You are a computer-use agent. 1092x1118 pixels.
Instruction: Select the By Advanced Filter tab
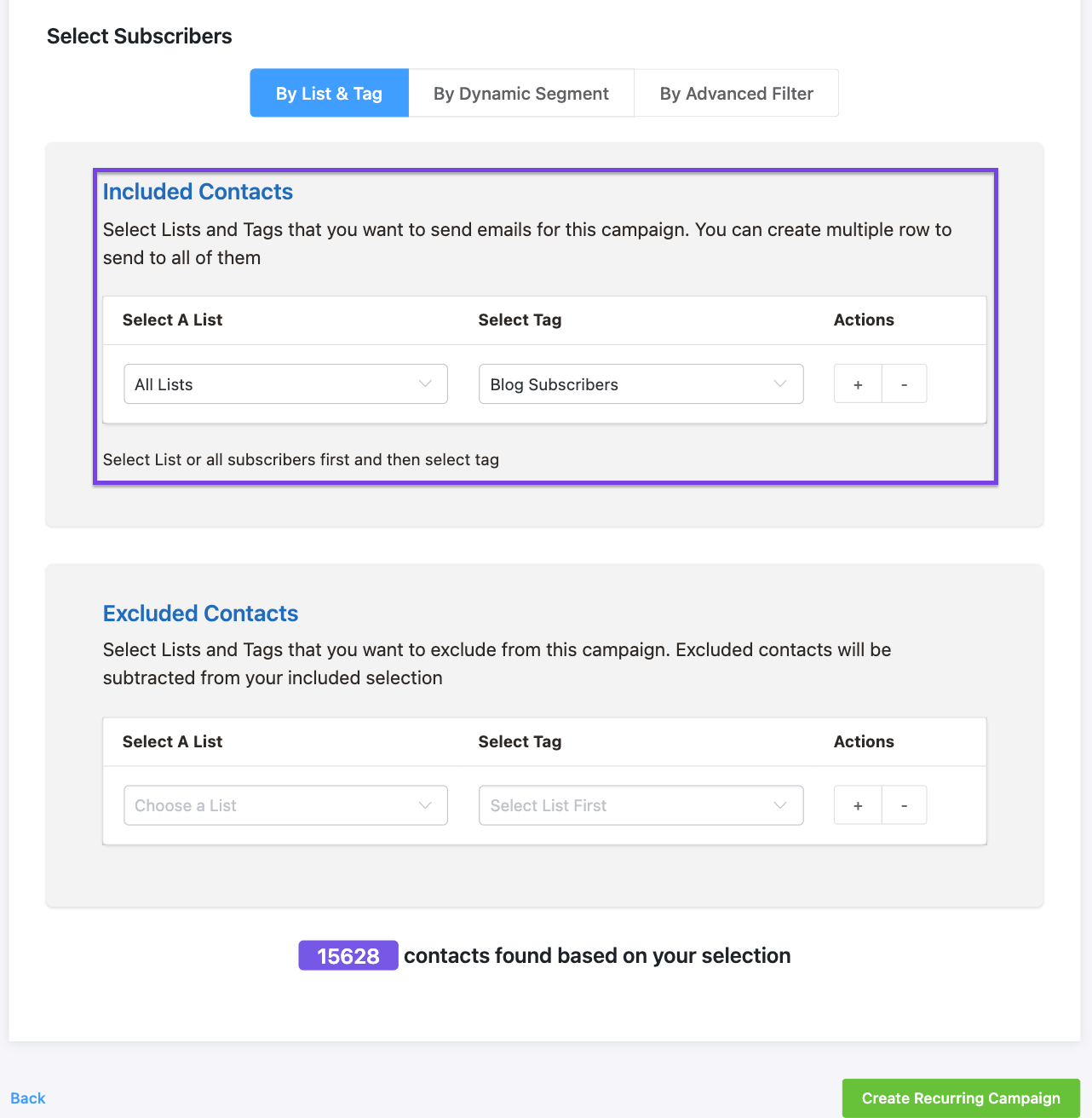736,94
